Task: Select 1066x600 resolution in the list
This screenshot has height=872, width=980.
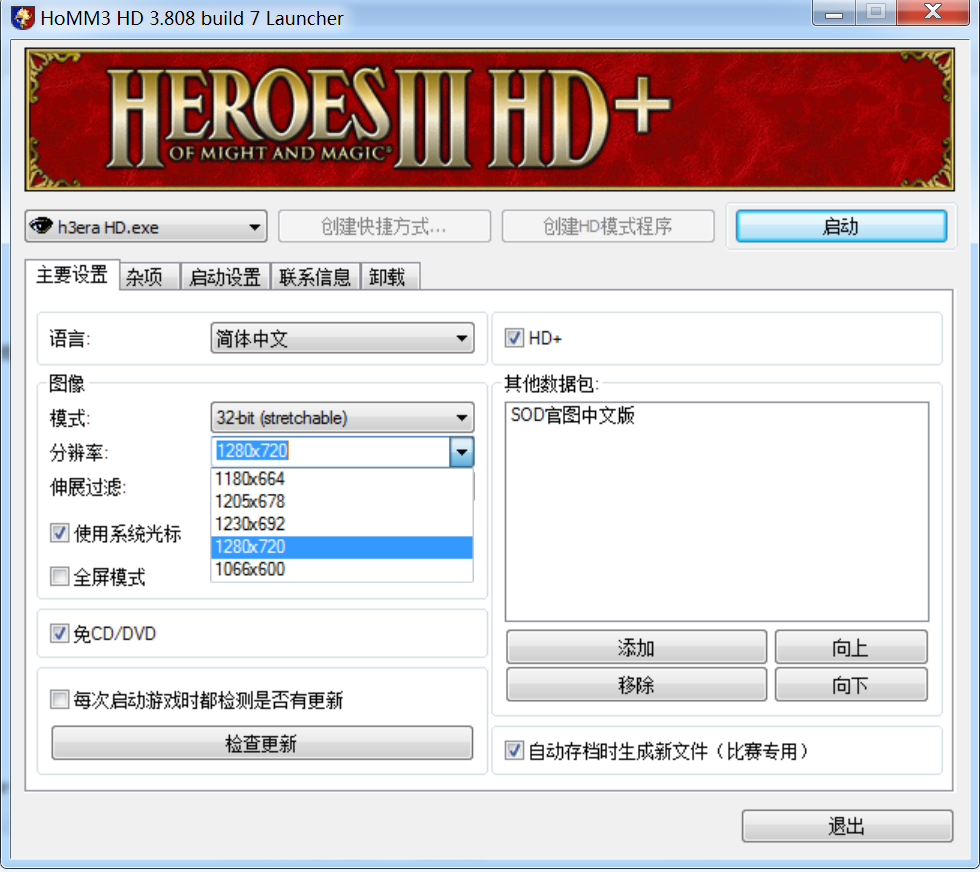Action: 342,569
